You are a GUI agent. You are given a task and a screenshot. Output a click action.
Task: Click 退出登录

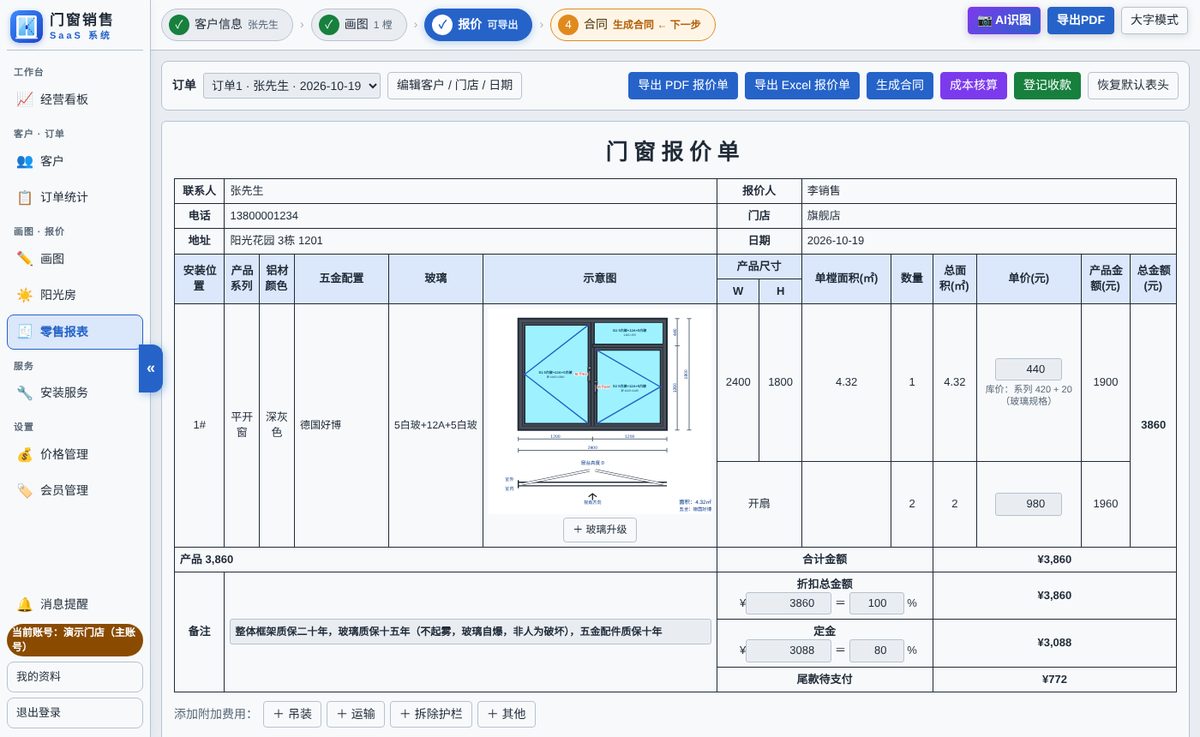(75, 713)
